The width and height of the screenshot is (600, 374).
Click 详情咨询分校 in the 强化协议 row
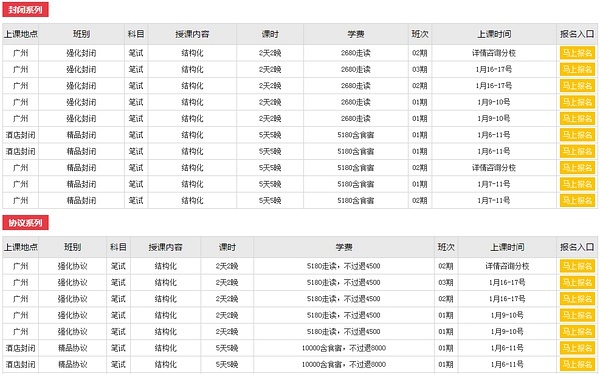click(x=507, y=266)
